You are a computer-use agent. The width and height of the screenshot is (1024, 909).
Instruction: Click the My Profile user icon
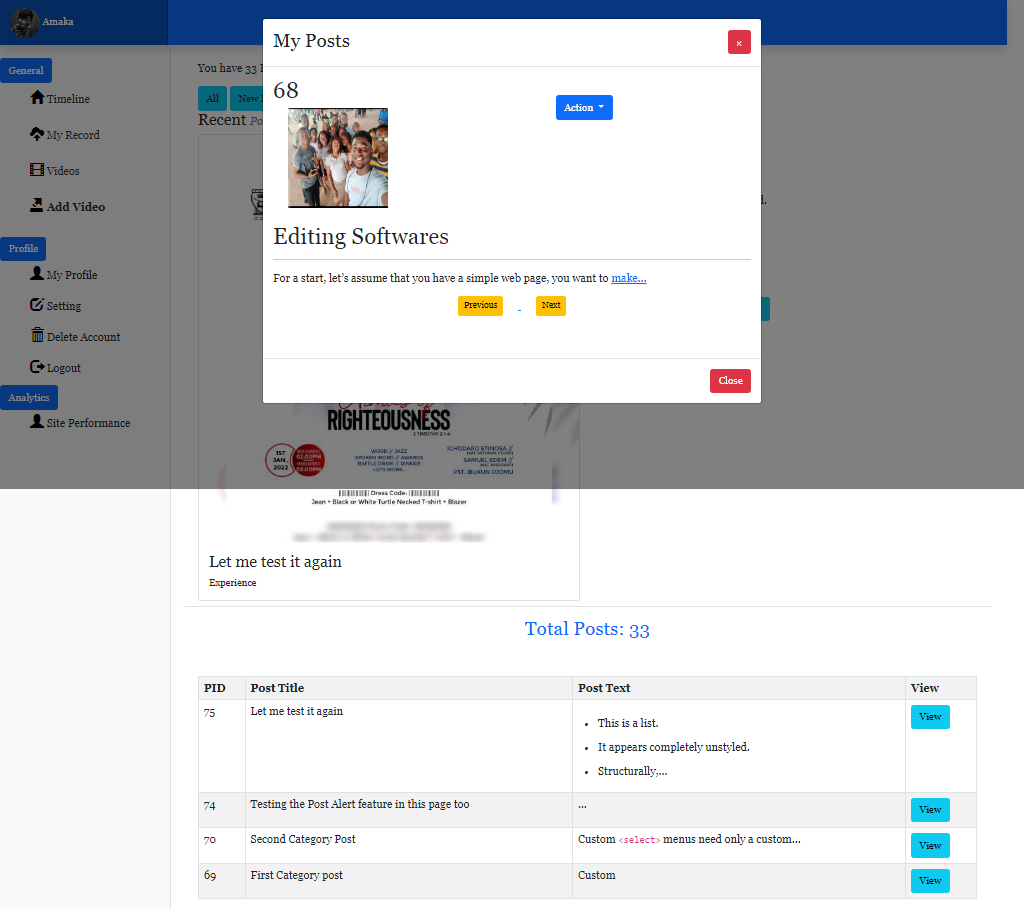pos(37,274)
